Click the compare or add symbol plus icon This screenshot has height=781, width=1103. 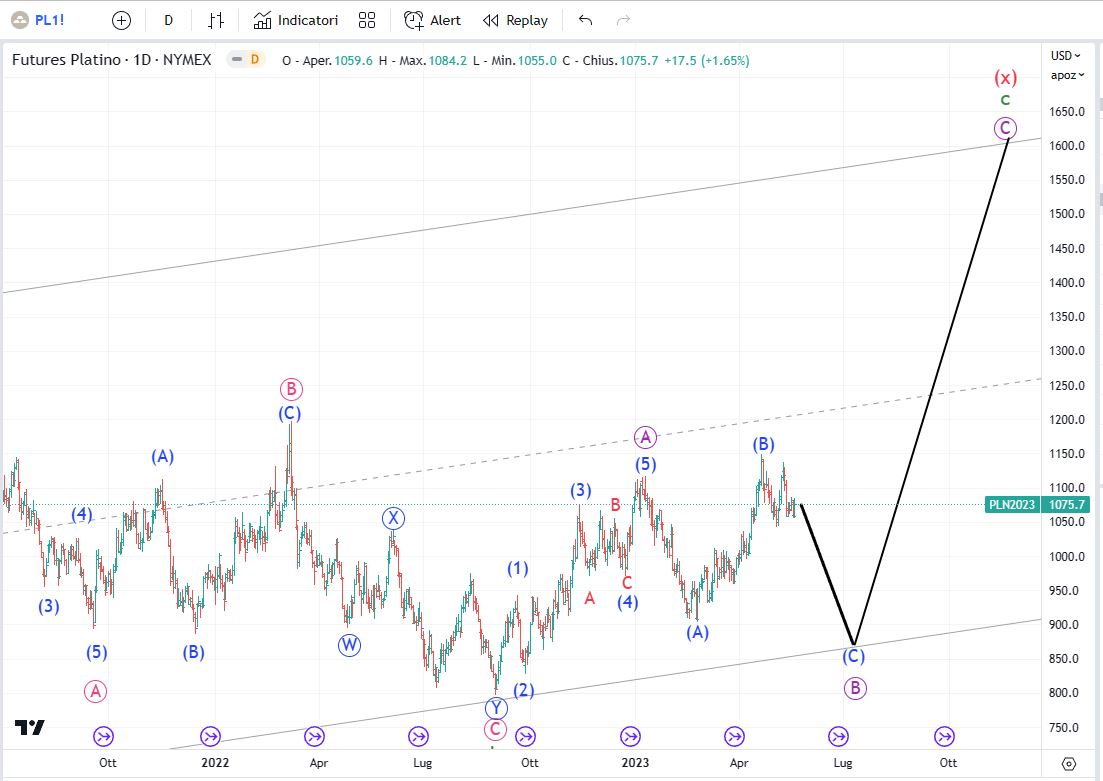pos(121,20)
